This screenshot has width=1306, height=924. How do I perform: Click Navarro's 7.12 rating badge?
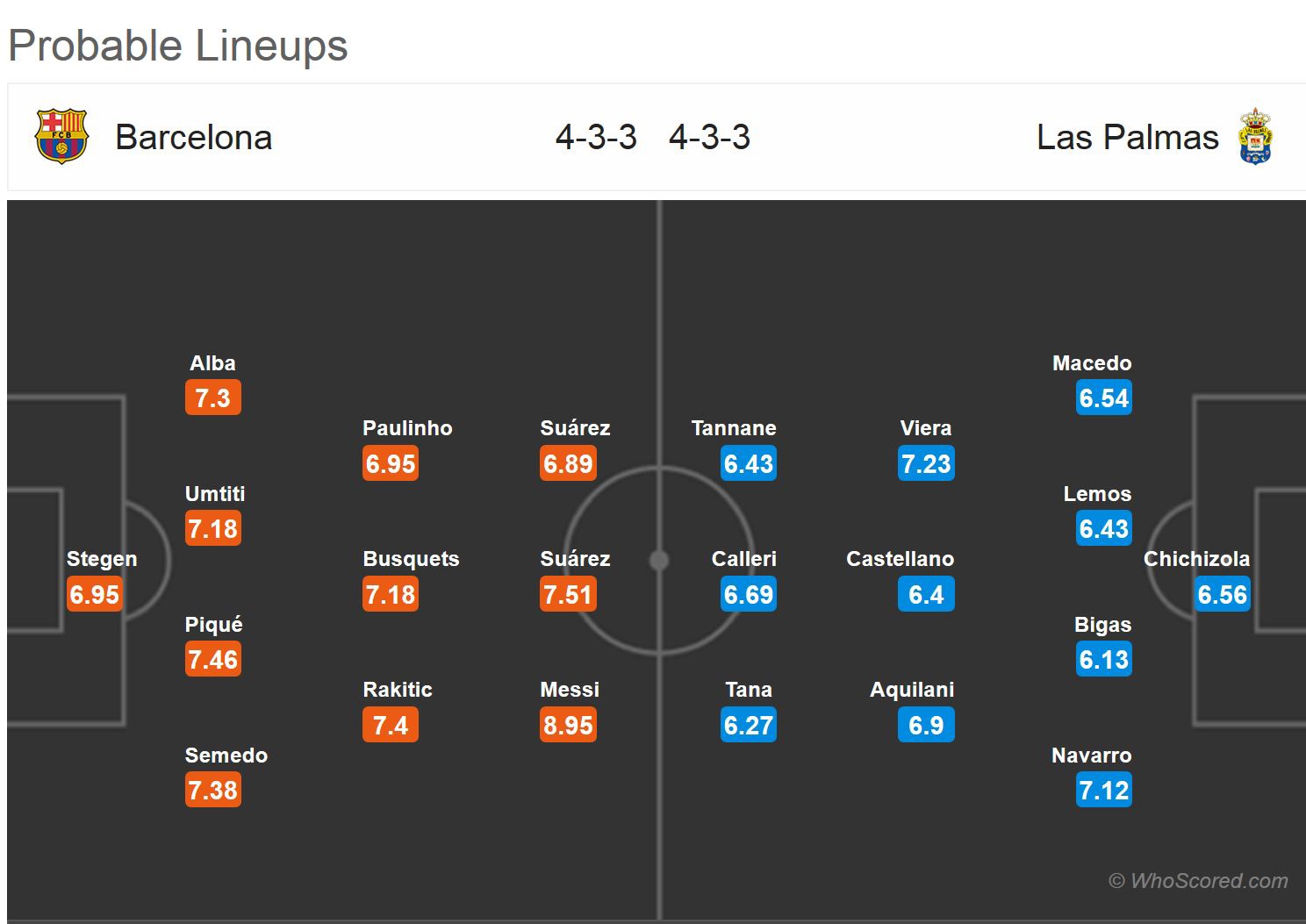1103,791
